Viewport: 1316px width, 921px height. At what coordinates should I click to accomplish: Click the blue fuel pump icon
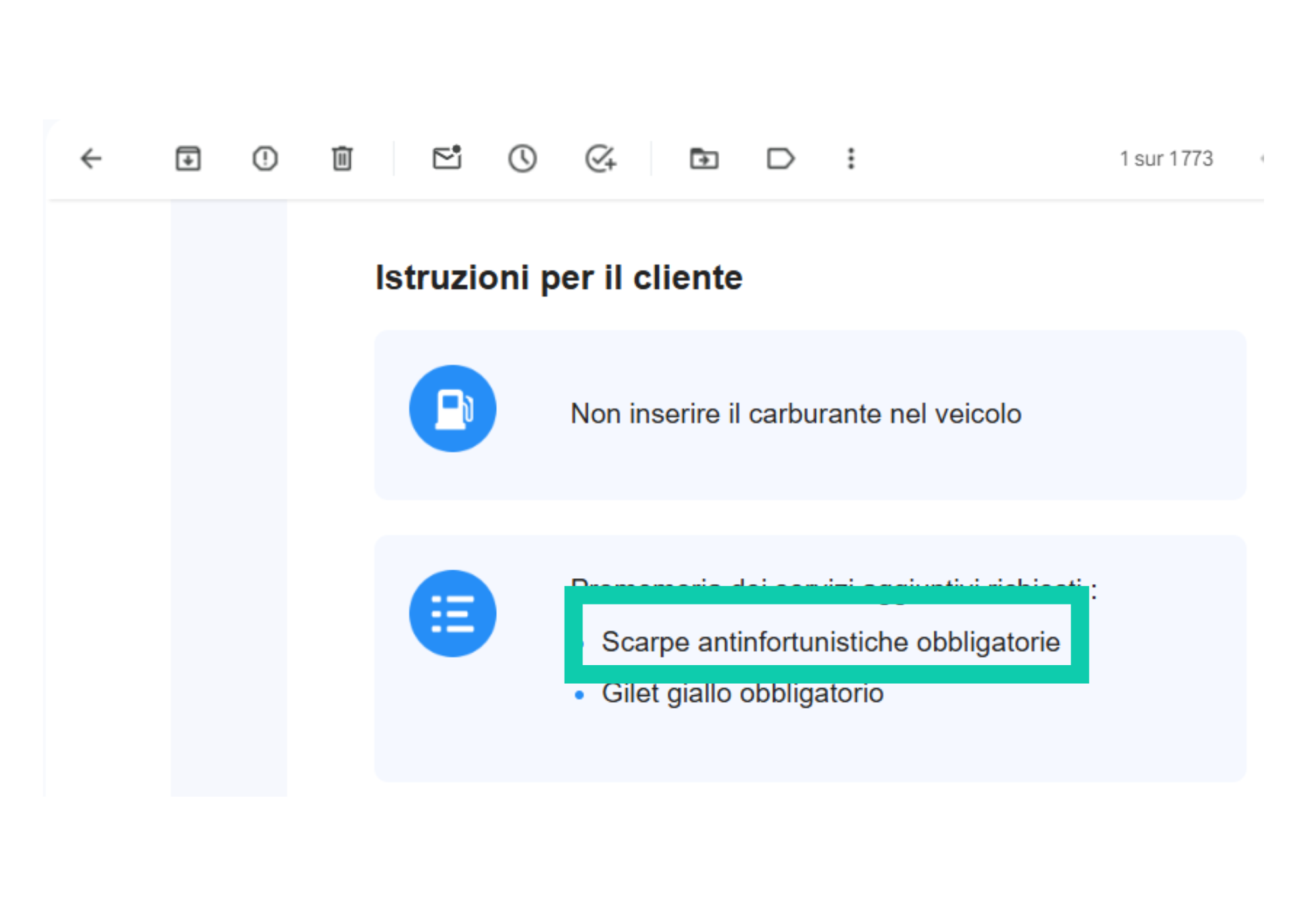coord(453,409)
